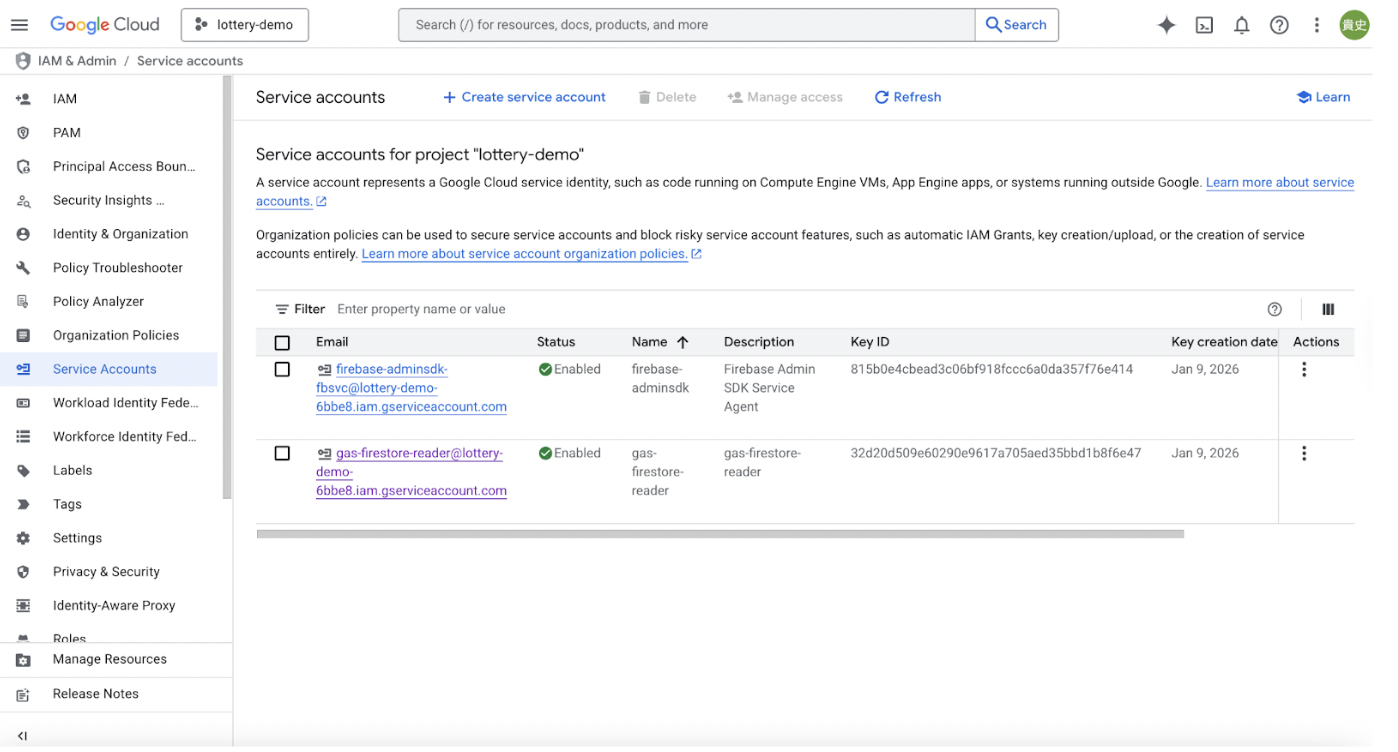The height and width of the screenshot is (752, 1398).
Task: Click the Email column header
Action: (x=332, y=342)
